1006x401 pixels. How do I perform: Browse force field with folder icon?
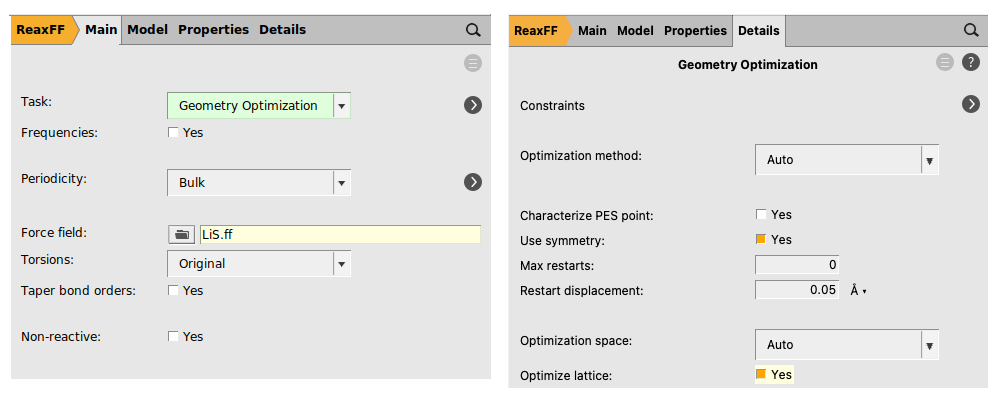click(x=182, y=234)
